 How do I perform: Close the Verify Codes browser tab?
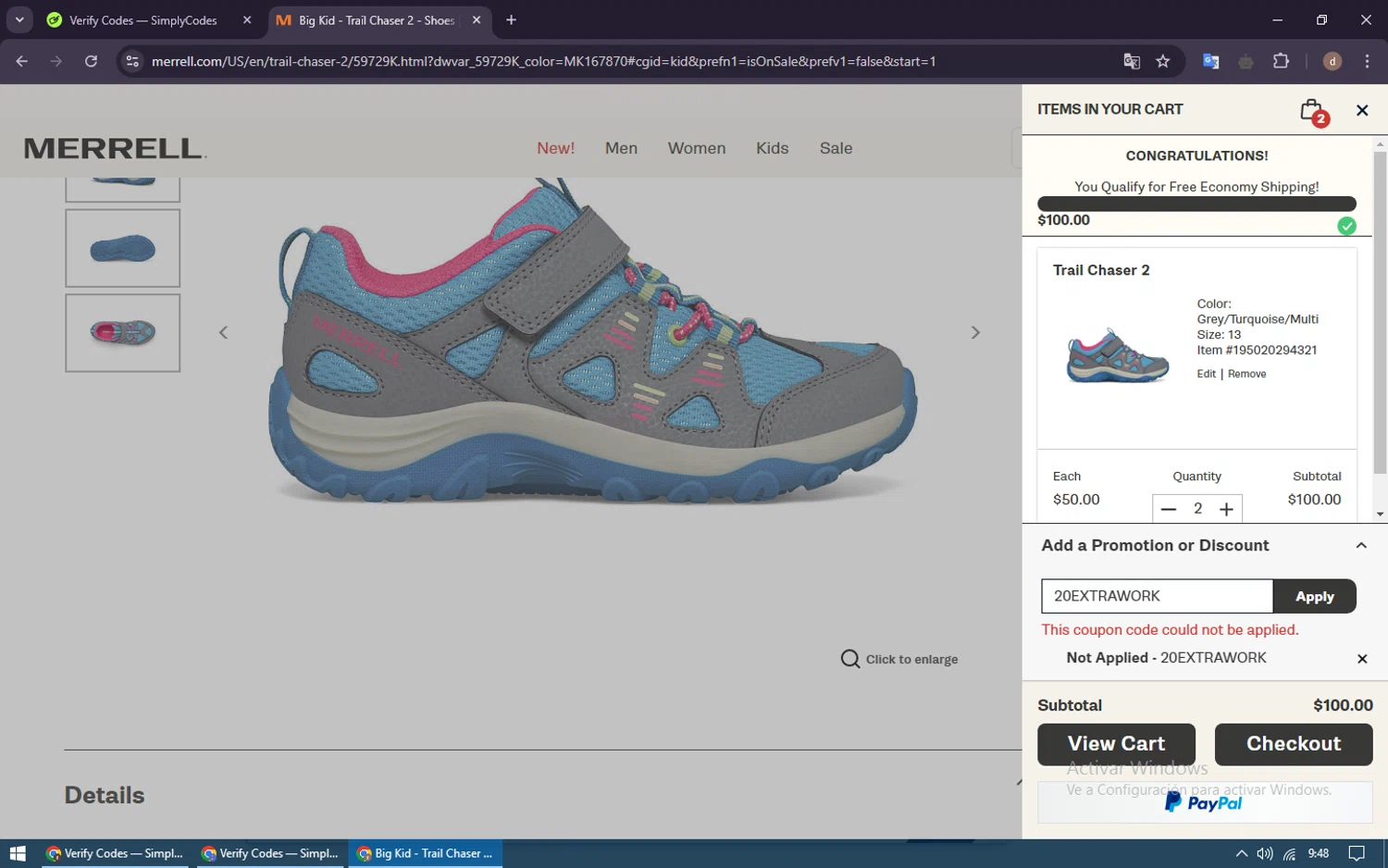pos(247,20)
